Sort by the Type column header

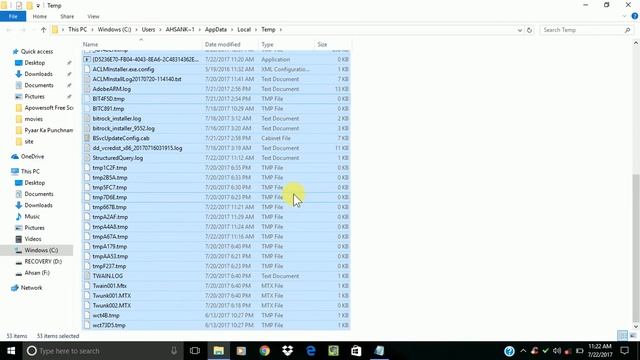(267, 44)
